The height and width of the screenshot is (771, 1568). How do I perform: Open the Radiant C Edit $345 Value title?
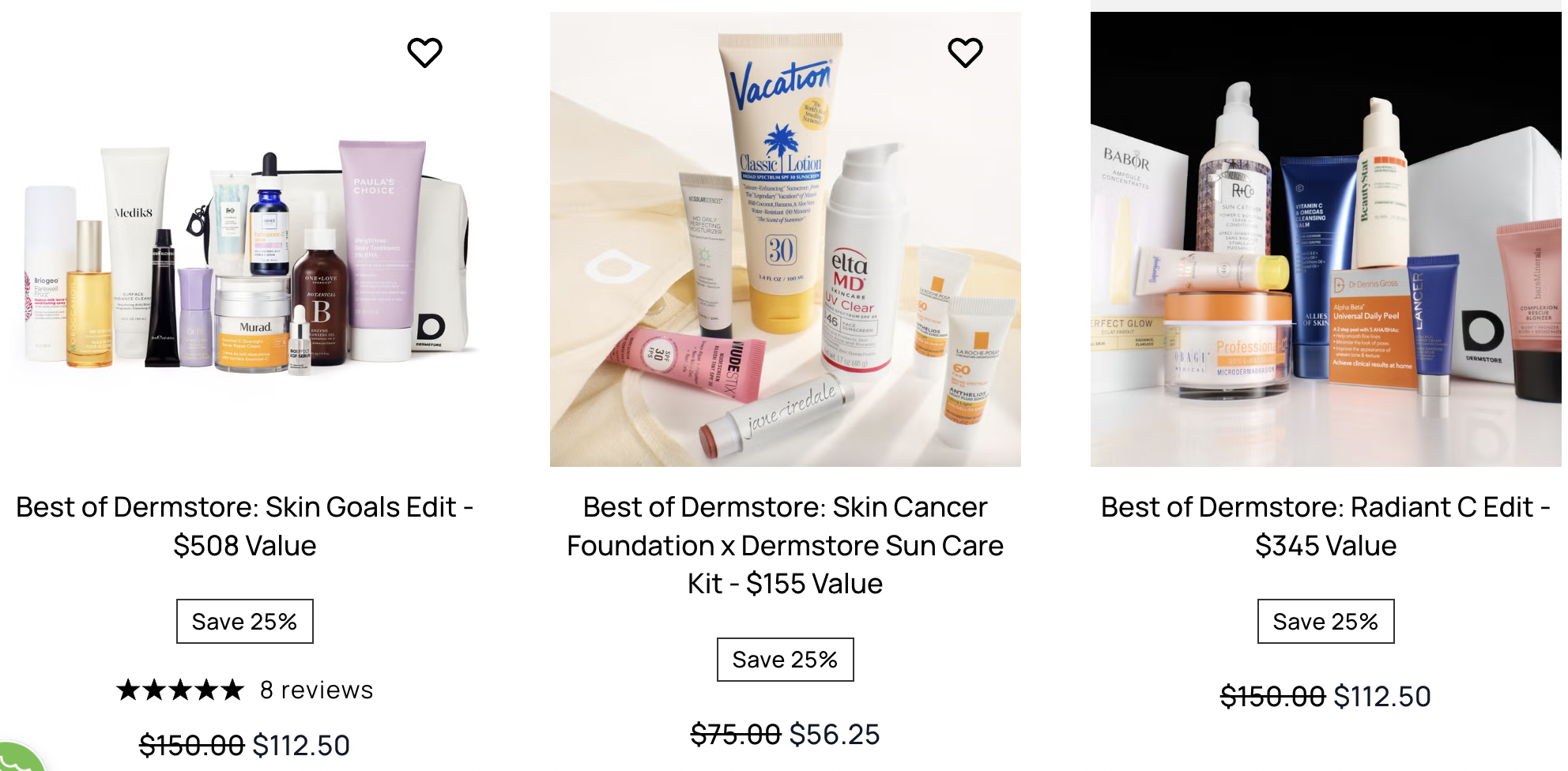(x=1326, y=526)
